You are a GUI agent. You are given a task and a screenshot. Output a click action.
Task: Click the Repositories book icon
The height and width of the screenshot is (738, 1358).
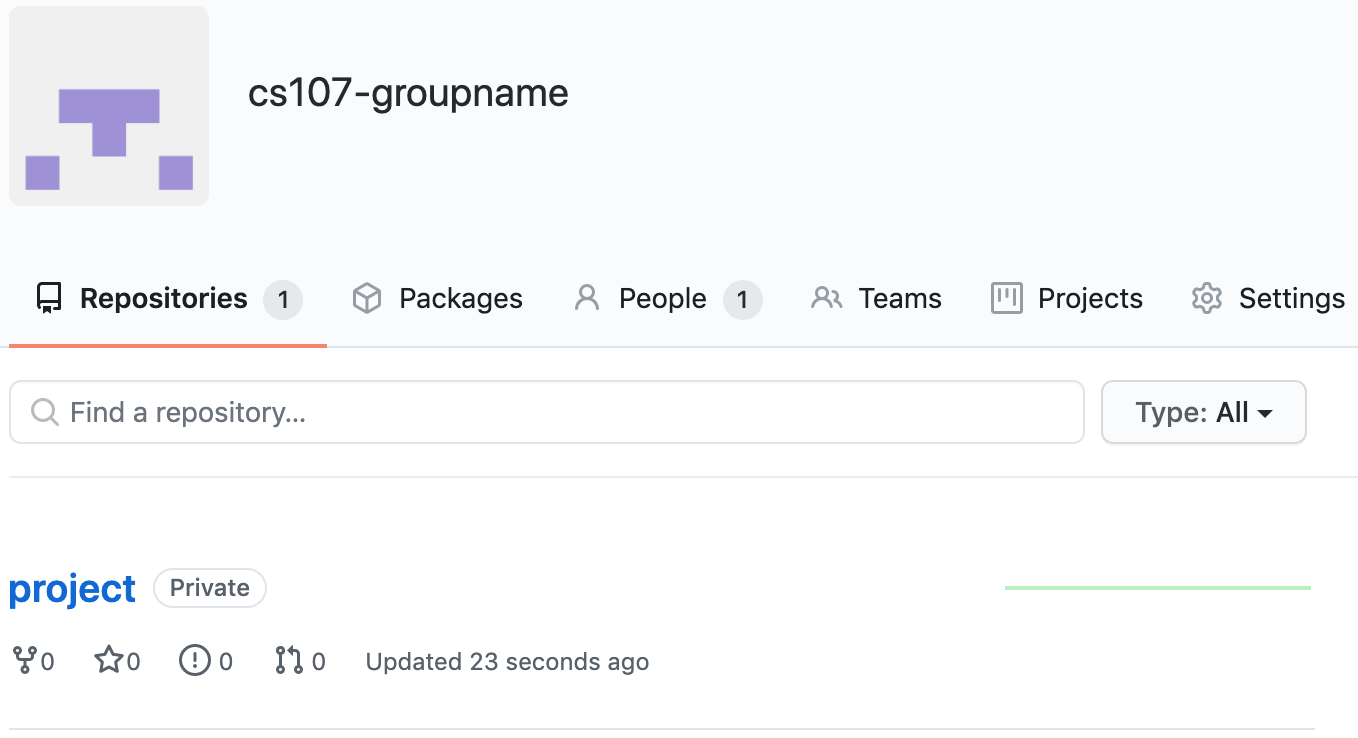click(49, 299)
